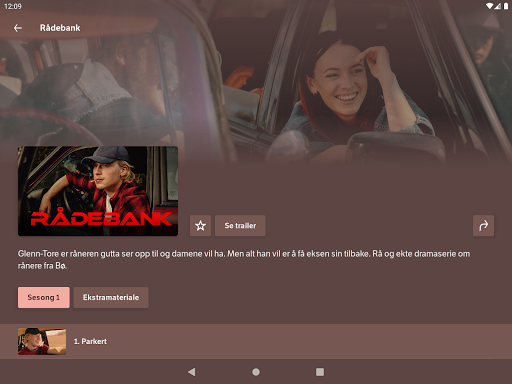Open the episode 1 Parkert thumbnail
Image resolution: width=512 pixels, height=384 pixels.
[x=42, y=341]
